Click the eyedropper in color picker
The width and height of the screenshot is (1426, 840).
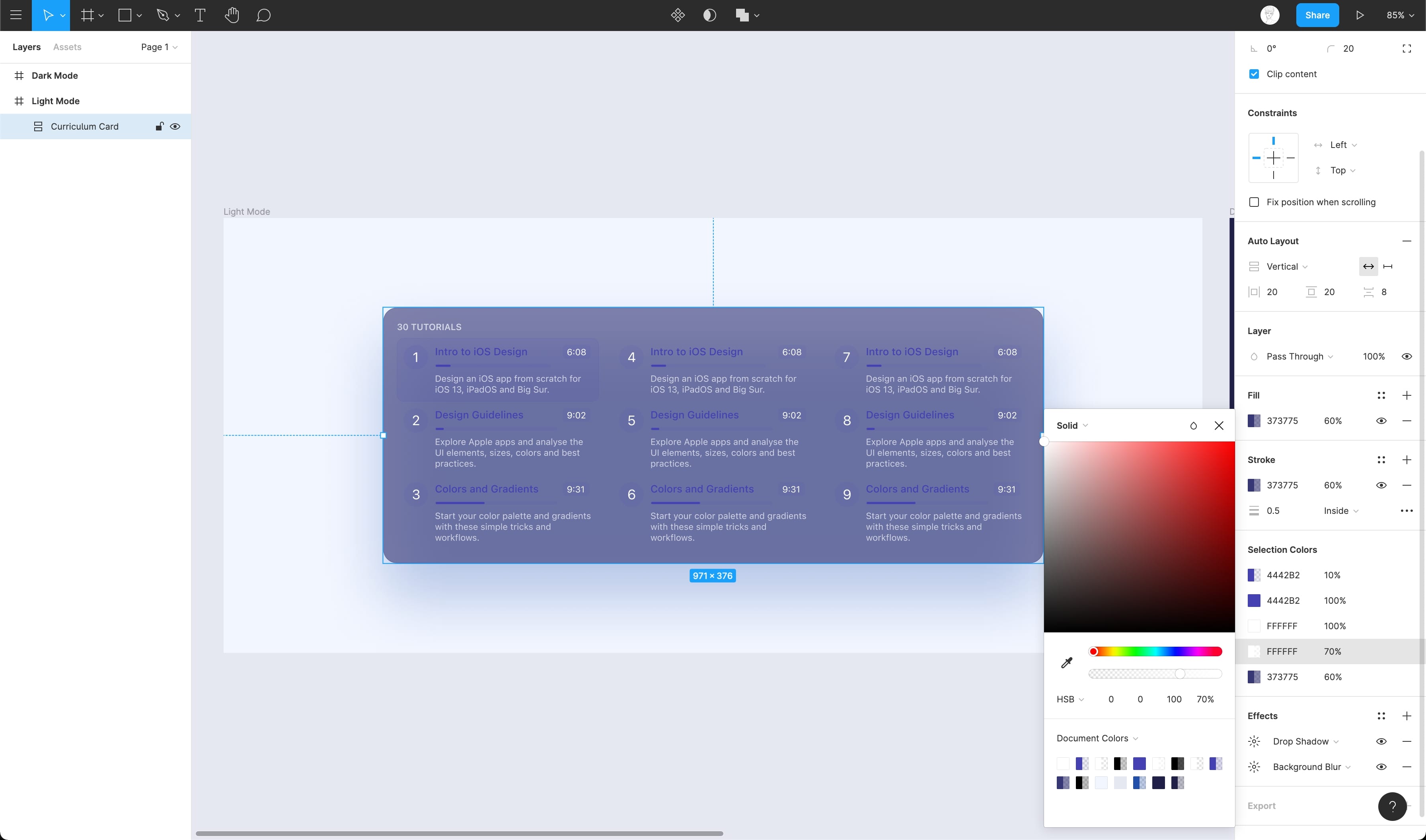click(x=1067, y=662)
